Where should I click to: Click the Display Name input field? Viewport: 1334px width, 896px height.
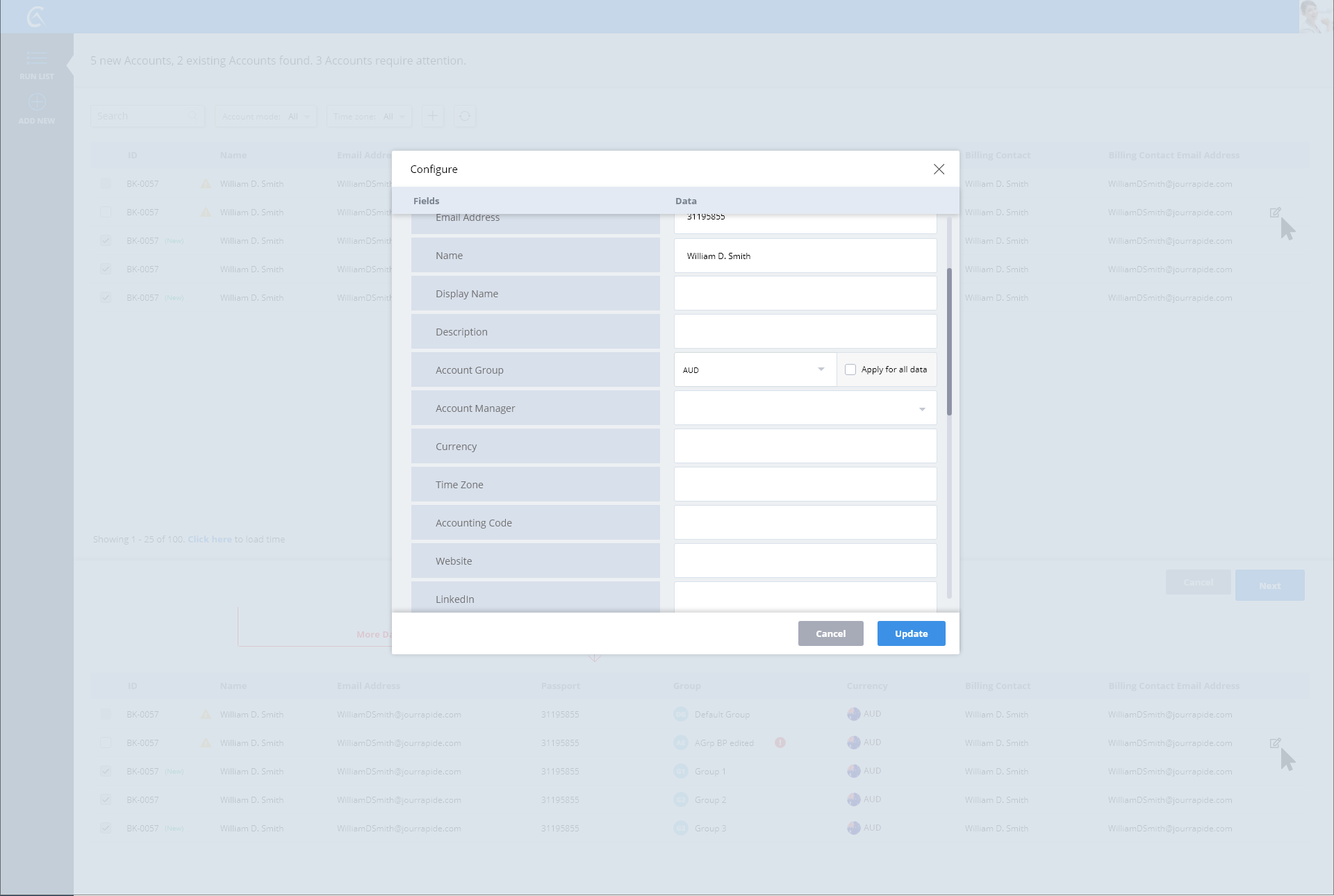pos(805,294)
